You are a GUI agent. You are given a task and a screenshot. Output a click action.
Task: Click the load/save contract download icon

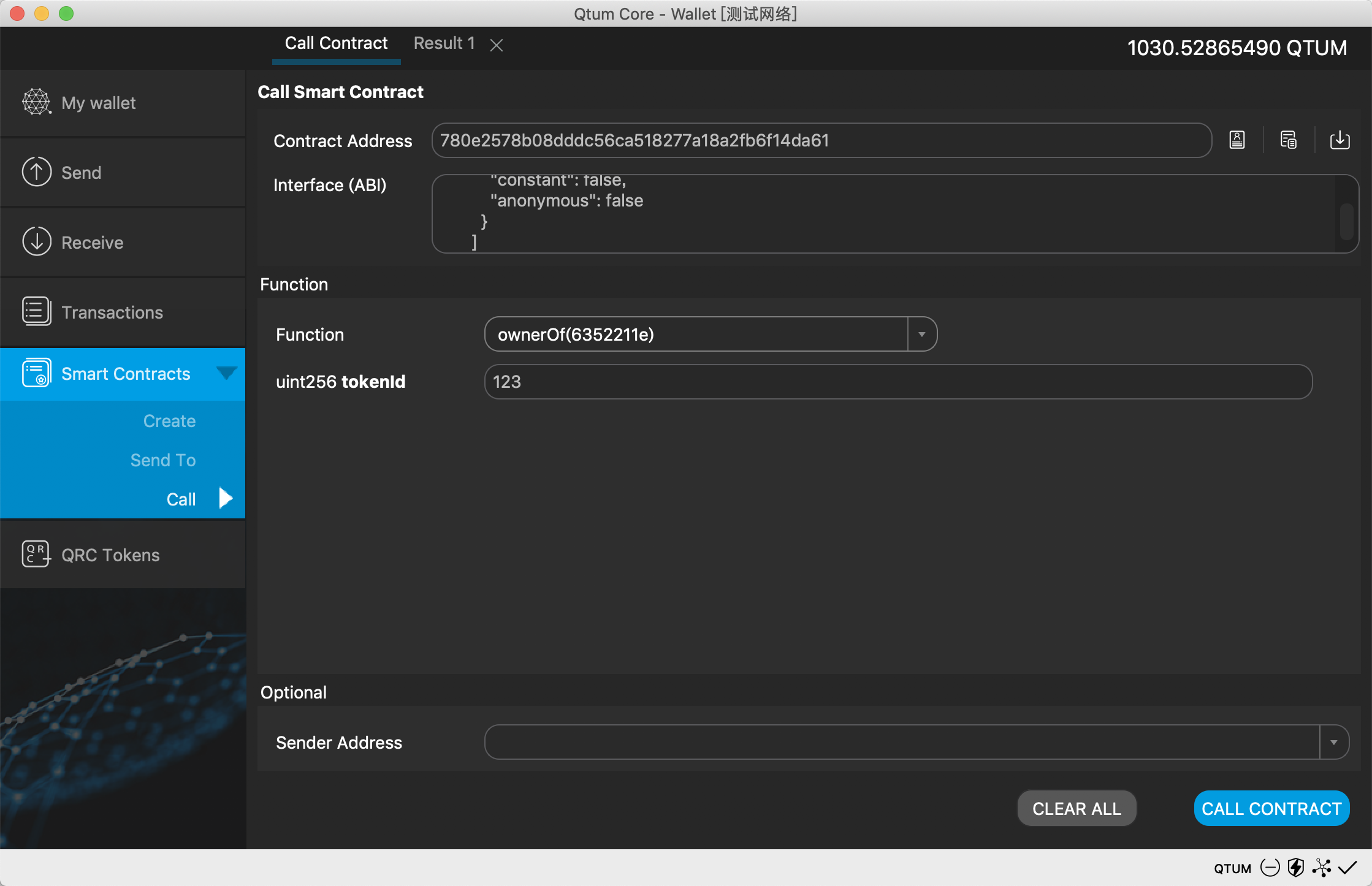(1340, 140)
